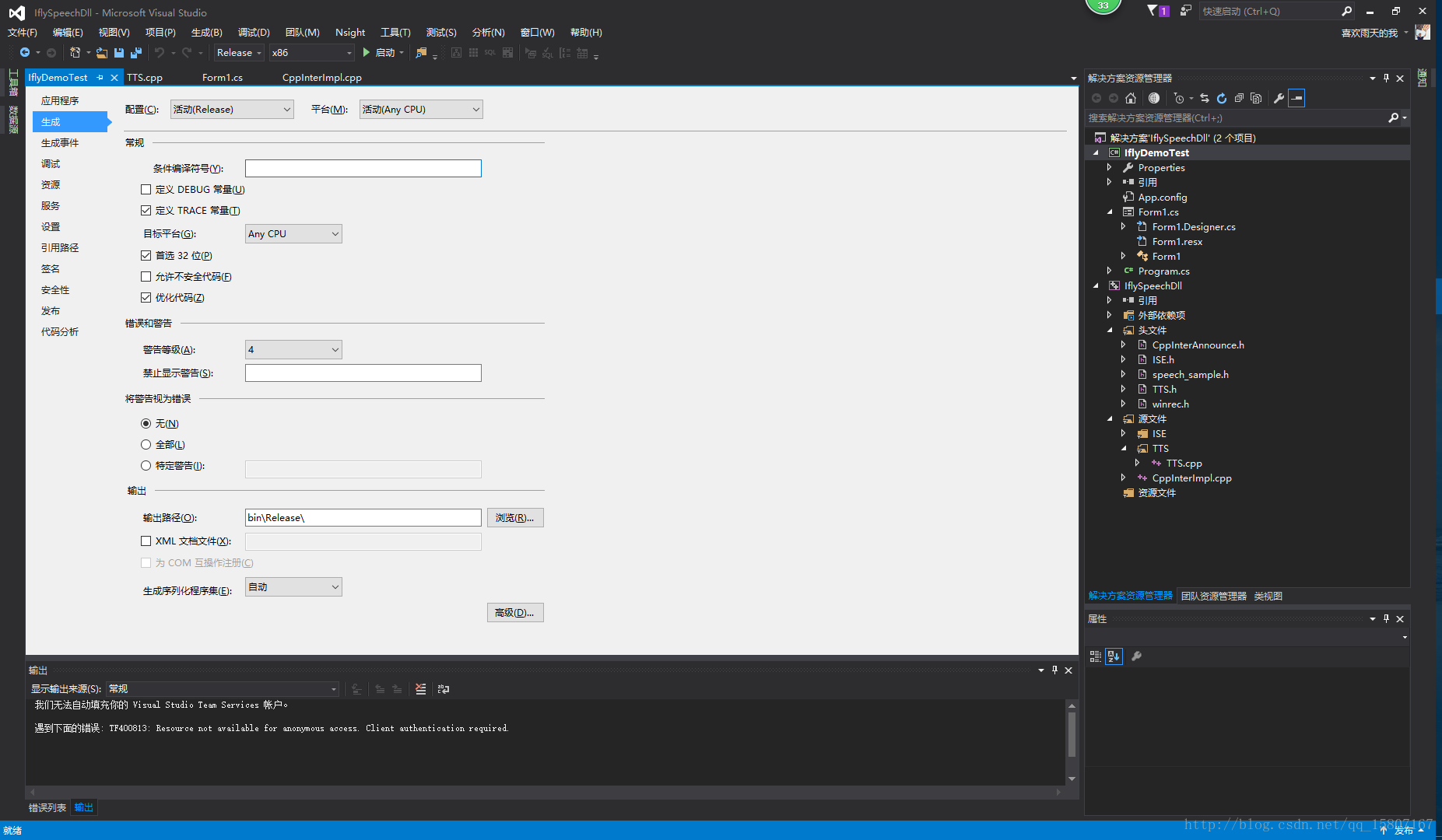Screen dimensions: 1442x840
Task: Select the 特定警告 radio button
Action: [x=146, y=466]
